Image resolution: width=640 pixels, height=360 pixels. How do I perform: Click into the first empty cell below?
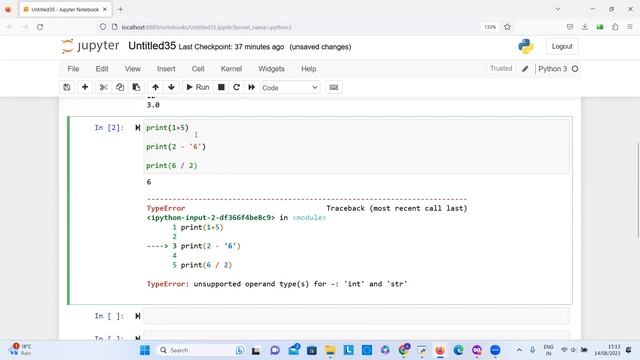[356, 316]
